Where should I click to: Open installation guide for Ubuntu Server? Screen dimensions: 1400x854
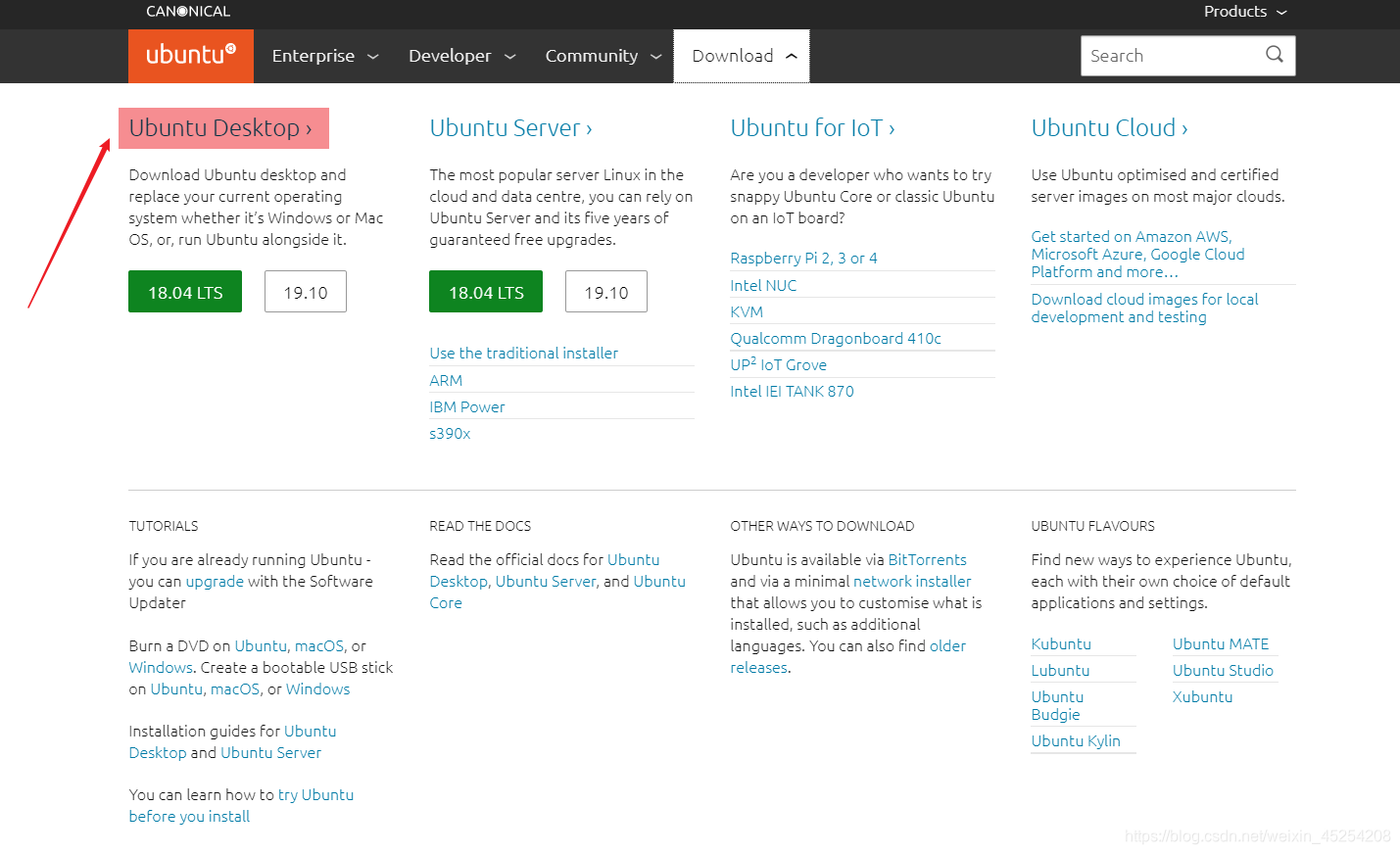click(x=271, y=752)
